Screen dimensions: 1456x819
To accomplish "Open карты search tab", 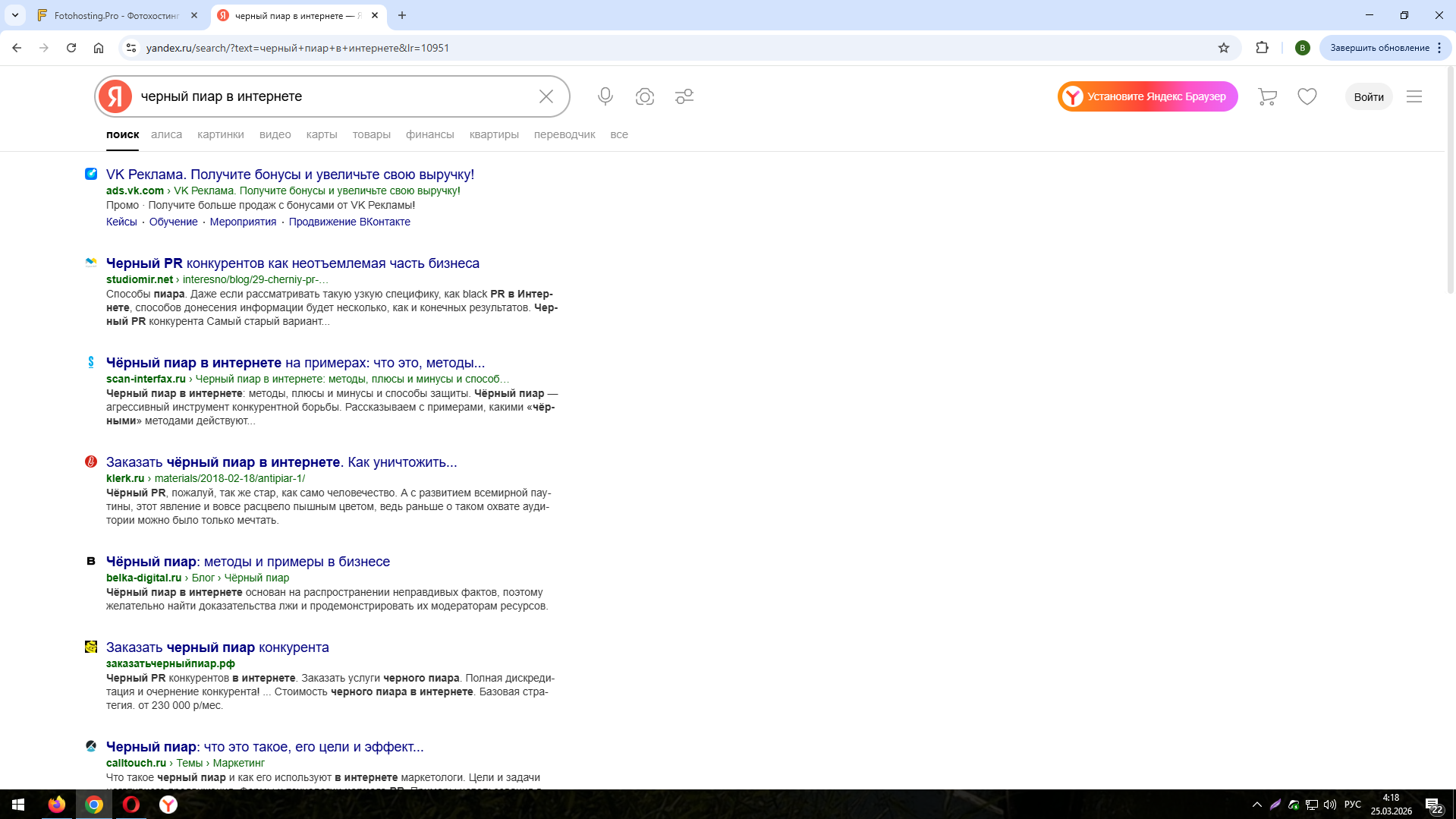I will coord(322,134).
